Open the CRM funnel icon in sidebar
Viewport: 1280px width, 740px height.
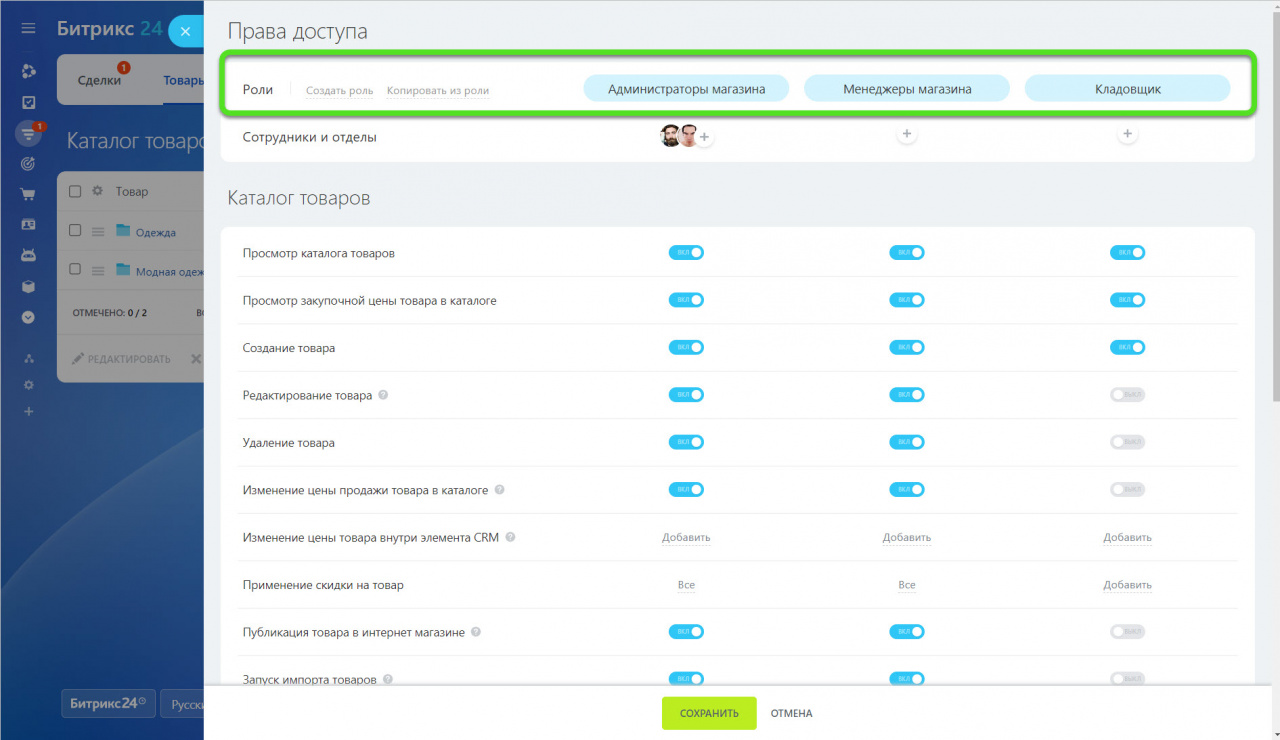point(28,133)
